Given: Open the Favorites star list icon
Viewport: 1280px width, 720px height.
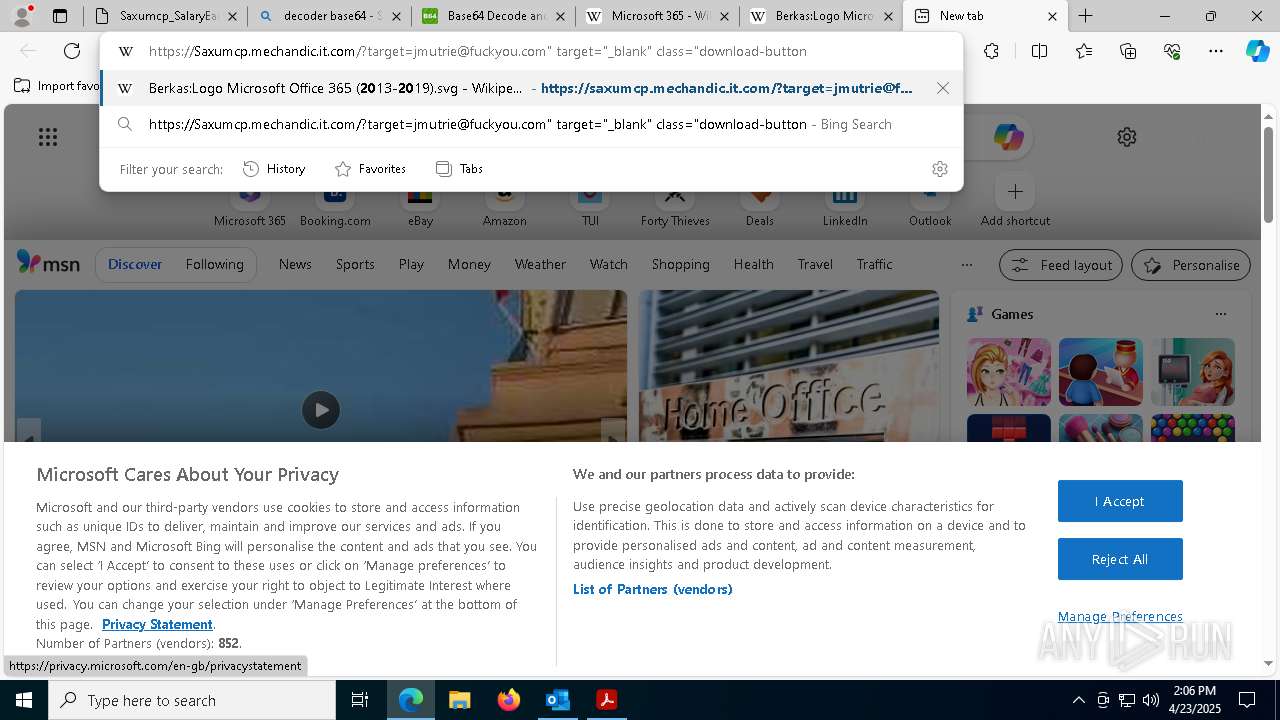Looking at the screenshot, I should (1084, 51).
